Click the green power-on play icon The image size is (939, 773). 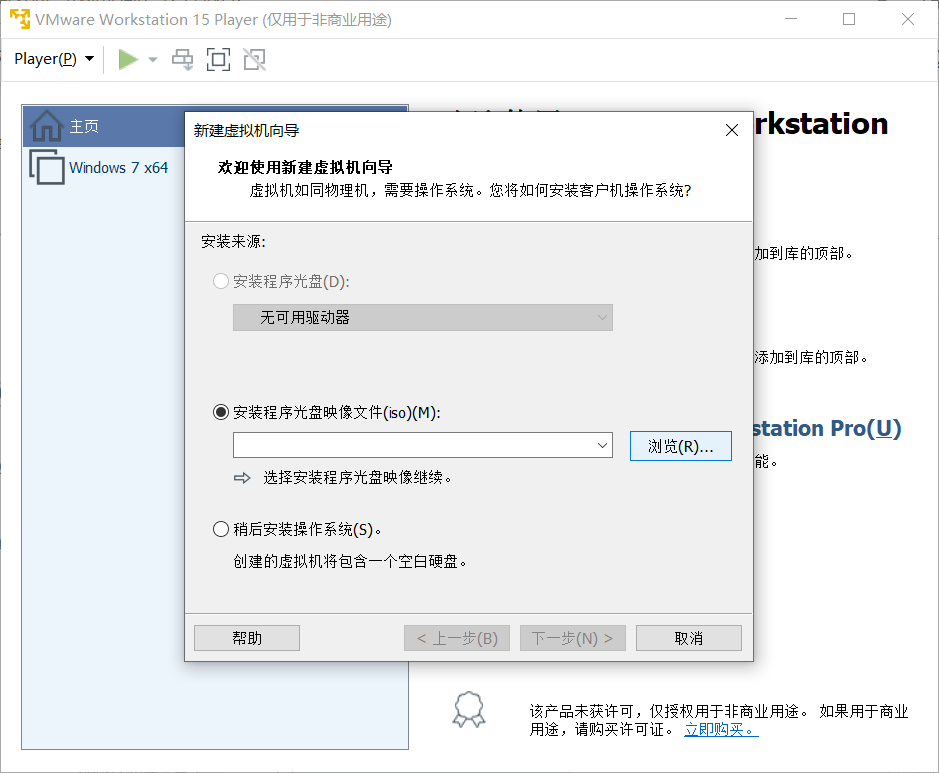[x=128, y=59]
